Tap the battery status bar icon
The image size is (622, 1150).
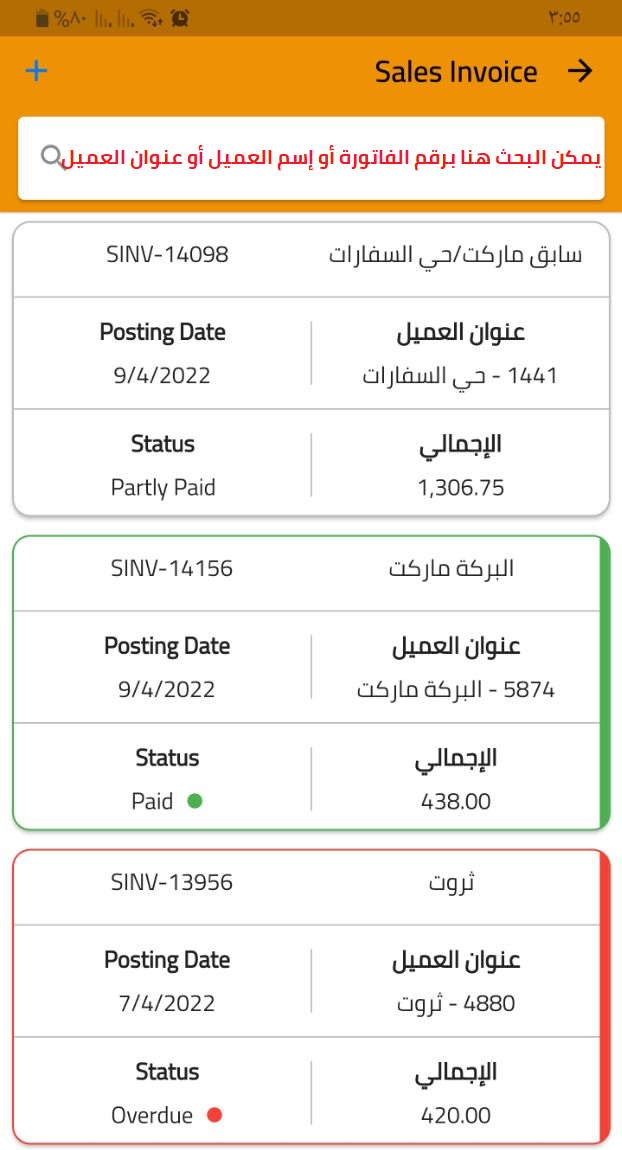[x=41, y=17]
